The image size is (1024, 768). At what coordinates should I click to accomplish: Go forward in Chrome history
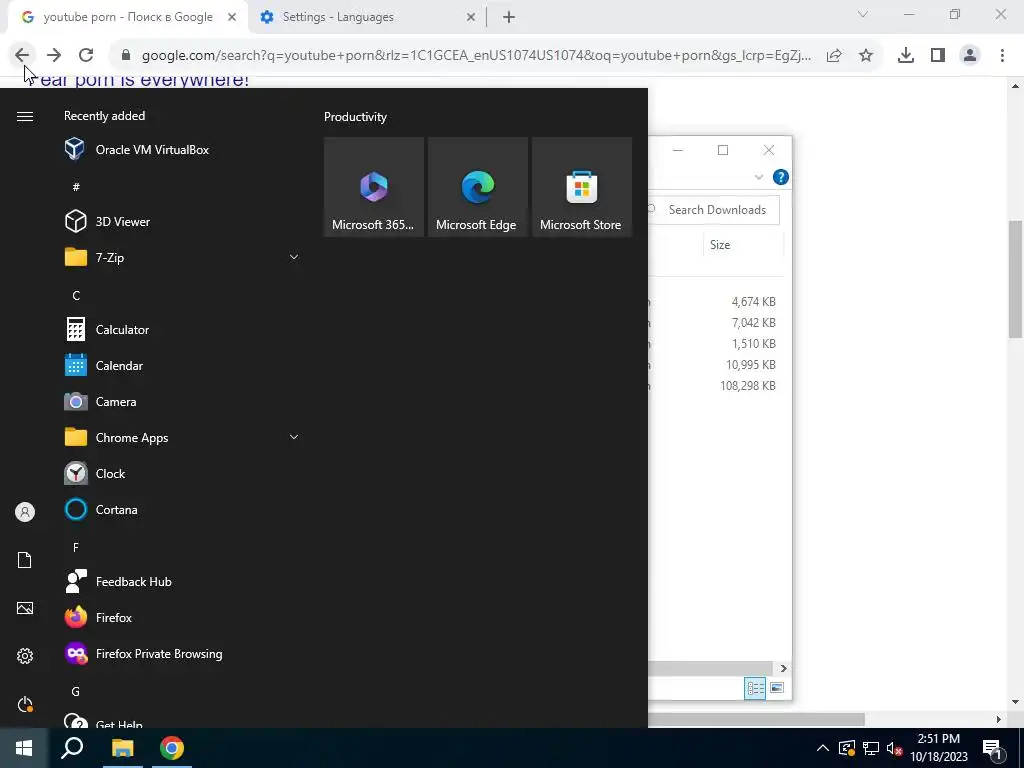(54, 56)
